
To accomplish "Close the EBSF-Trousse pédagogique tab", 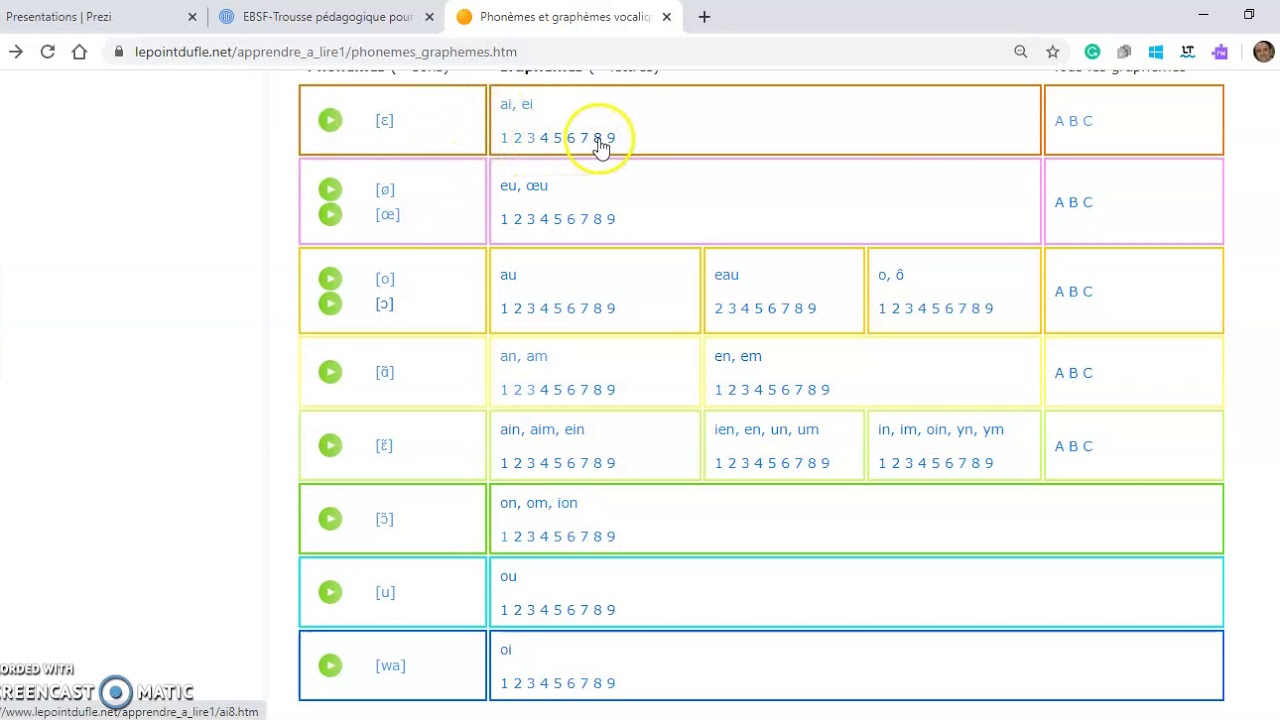I will tap(429, 17).
